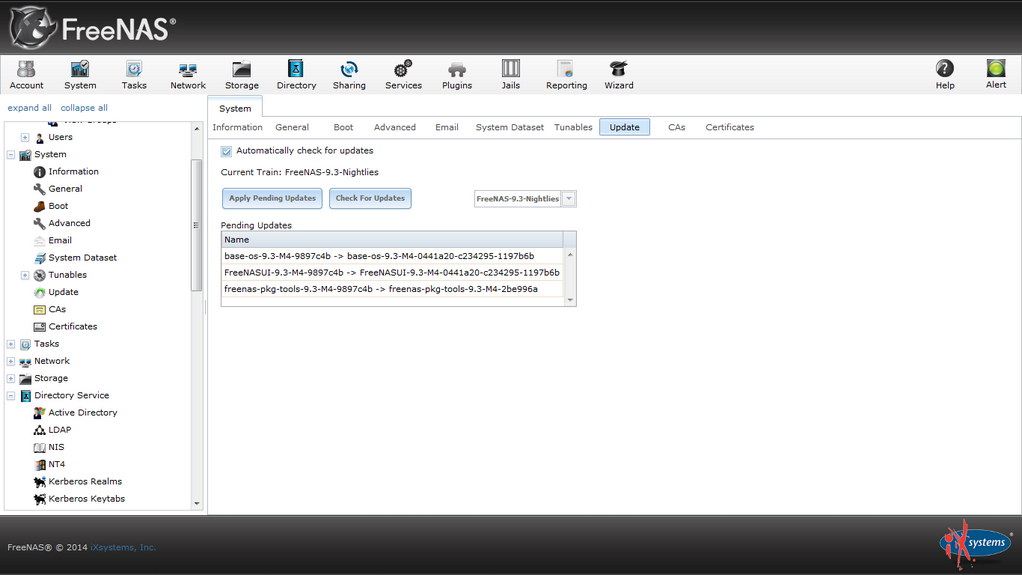This screenshot has height=575, width=1022.
Task: Open the Account toolbar icon
Action: pyautogui.click(x=26, y=74)
